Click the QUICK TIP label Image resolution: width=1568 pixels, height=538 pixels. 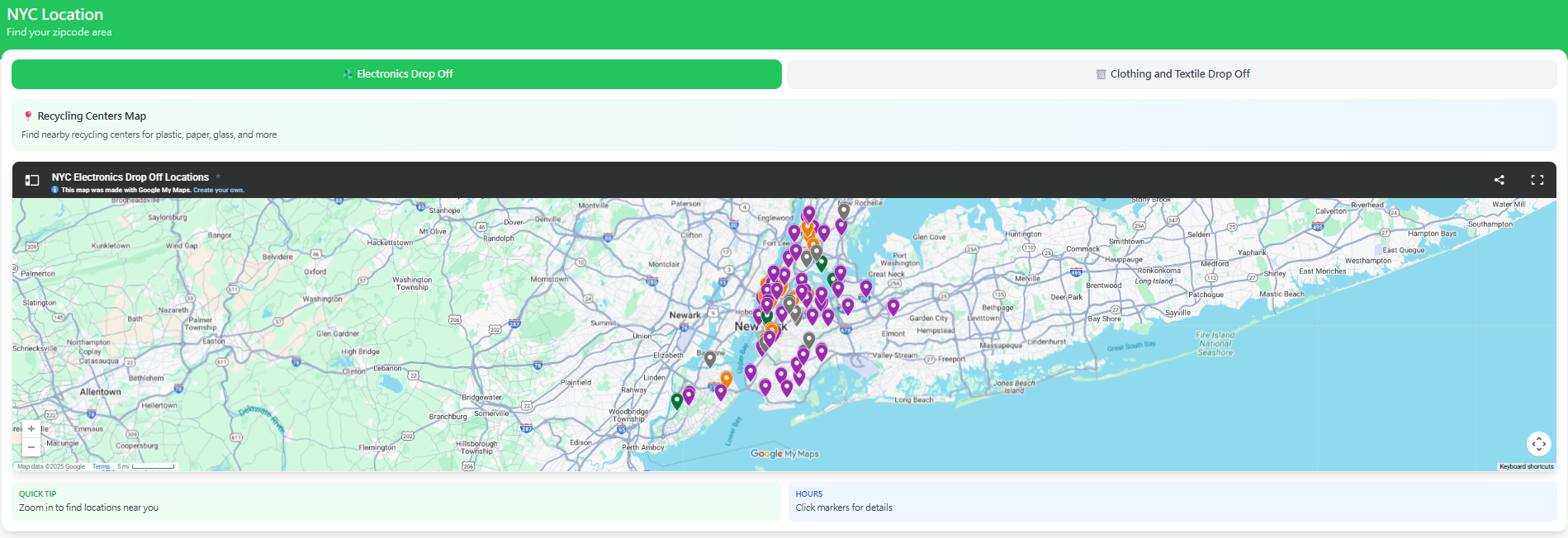pyautogui.click(x=38, y=494)
